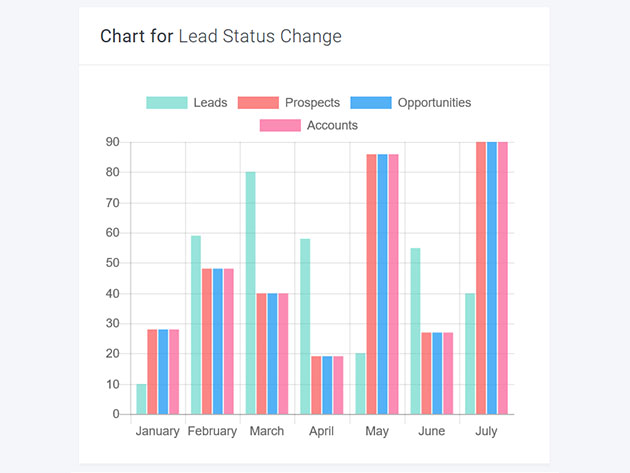Click the May Leads bar
Screen dimensions: 630x473
point(360,384)
